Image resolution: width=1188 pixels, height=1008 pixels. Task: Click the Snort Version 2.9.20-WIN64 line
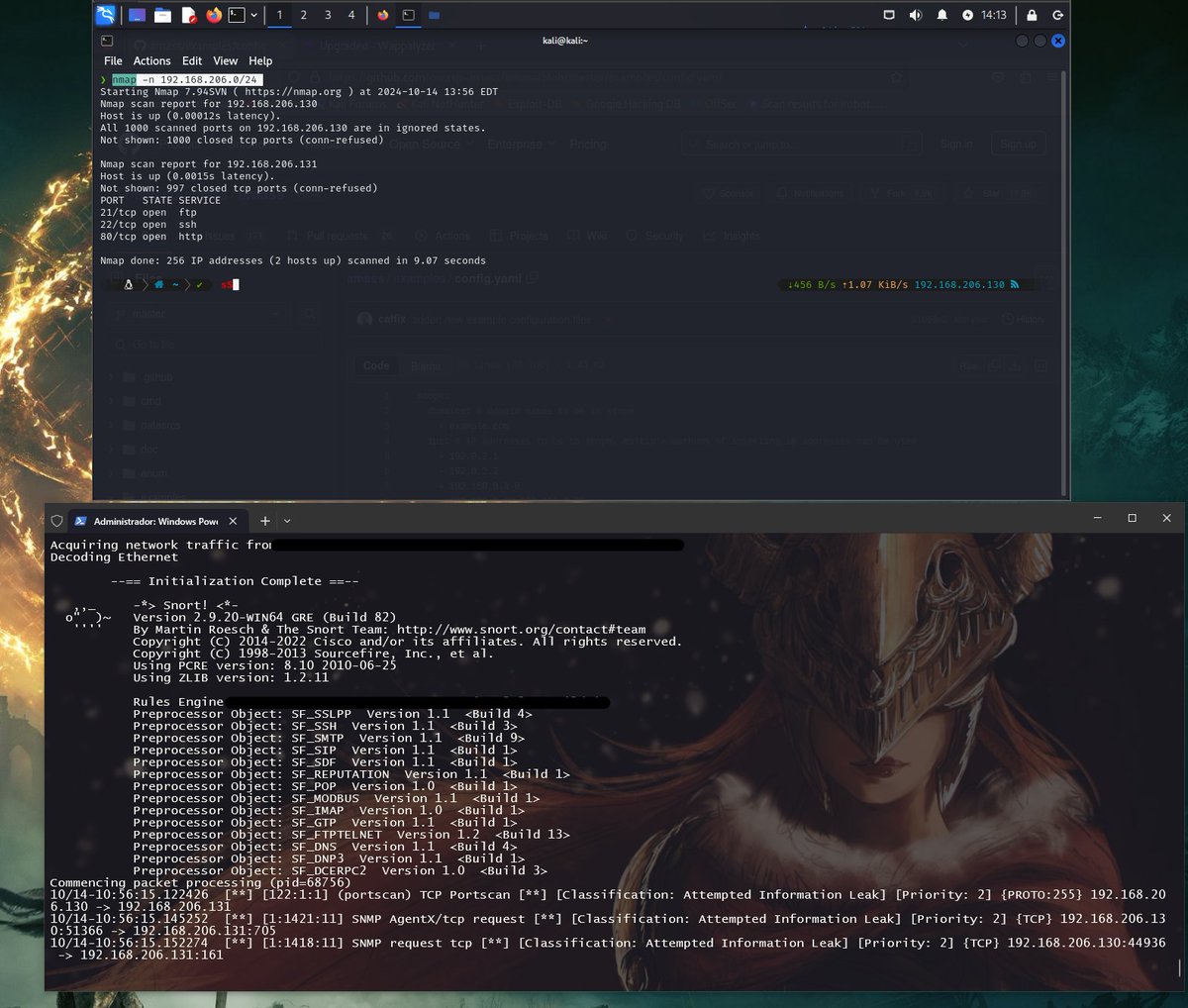click(x=264, y=617)
